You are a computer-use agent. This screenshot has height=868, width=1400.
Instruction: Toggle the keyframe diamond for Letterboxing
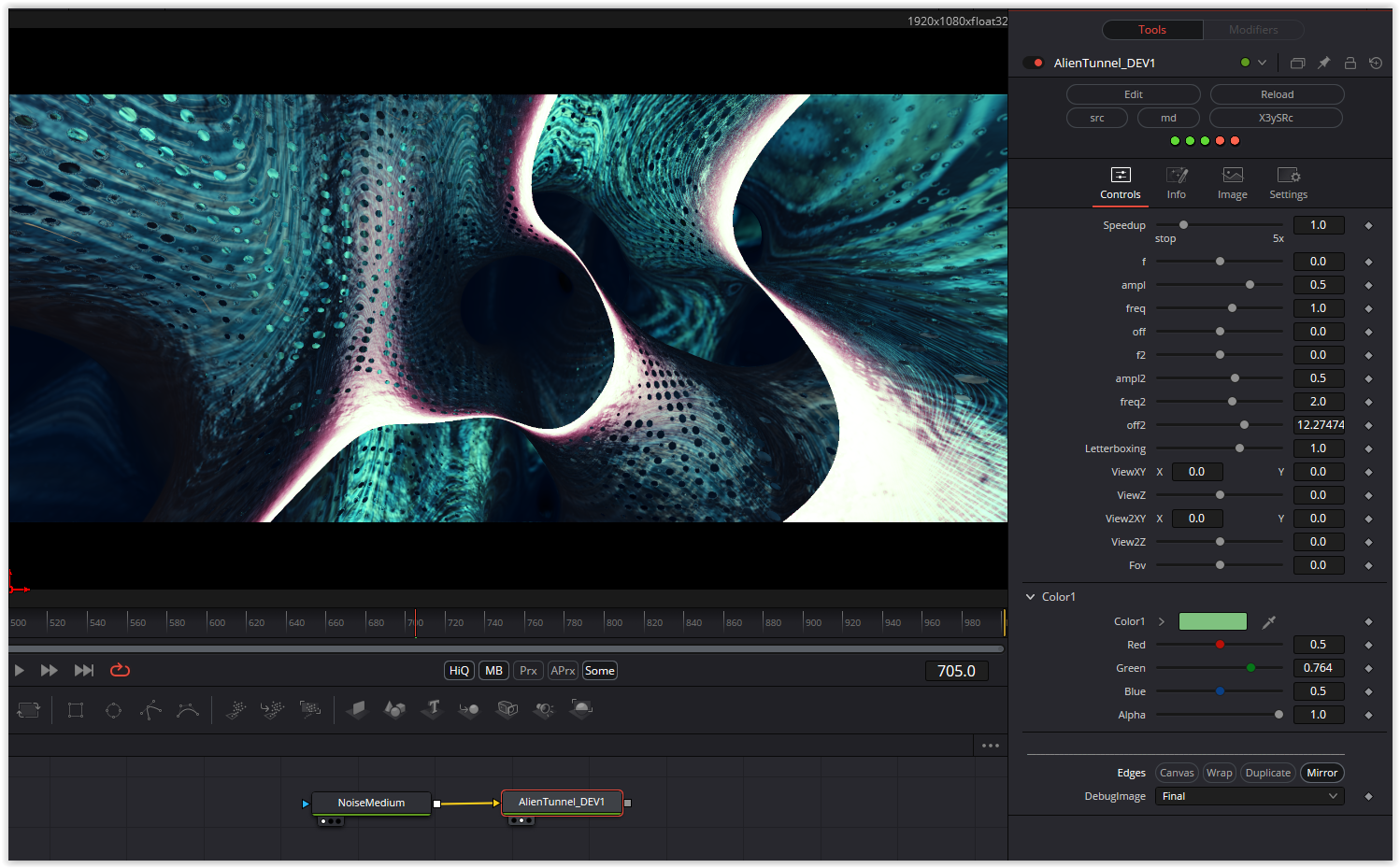[1368, 448]
